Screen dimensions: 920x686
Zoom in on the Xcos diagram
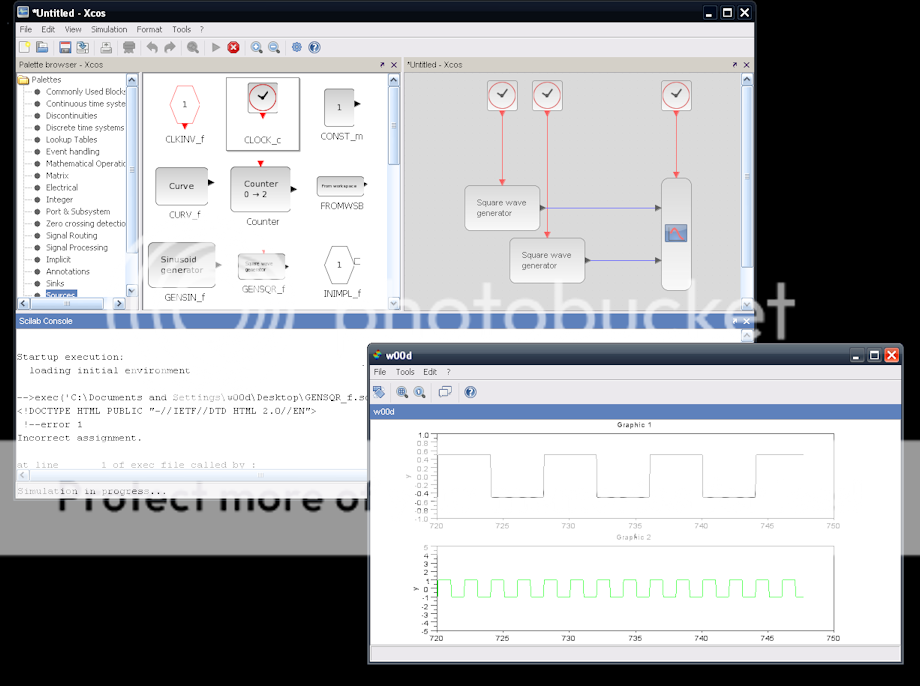point(256,48)
